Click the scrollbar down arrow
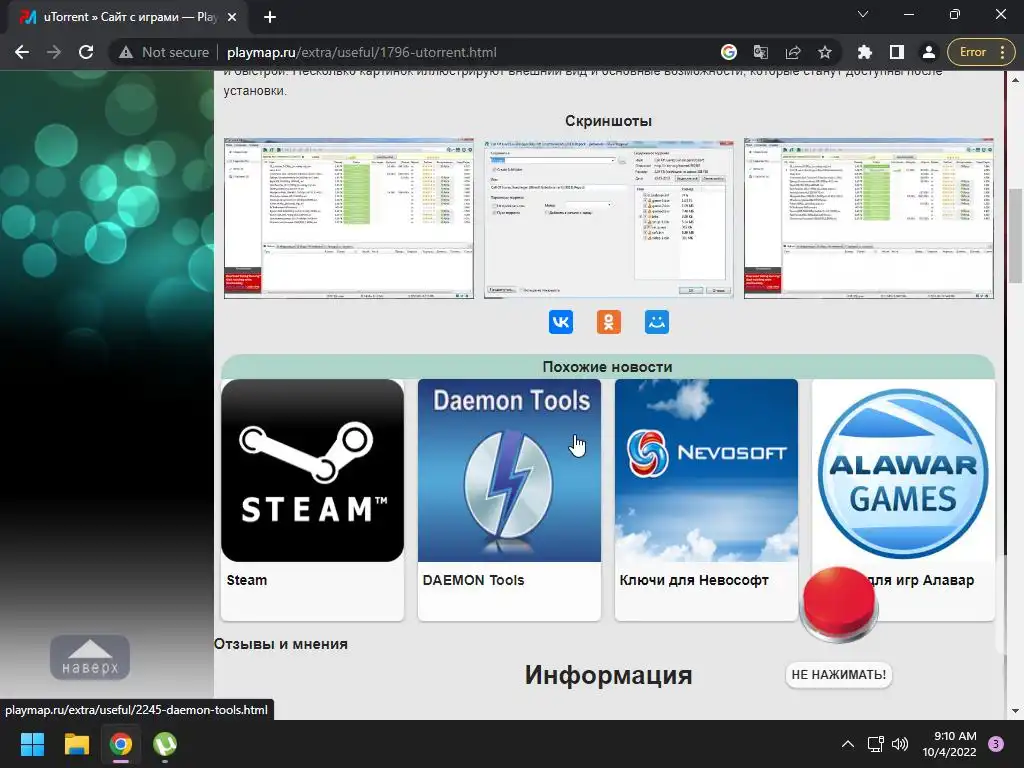The width and height of the screenshot is (1024, 768). 1016,711
